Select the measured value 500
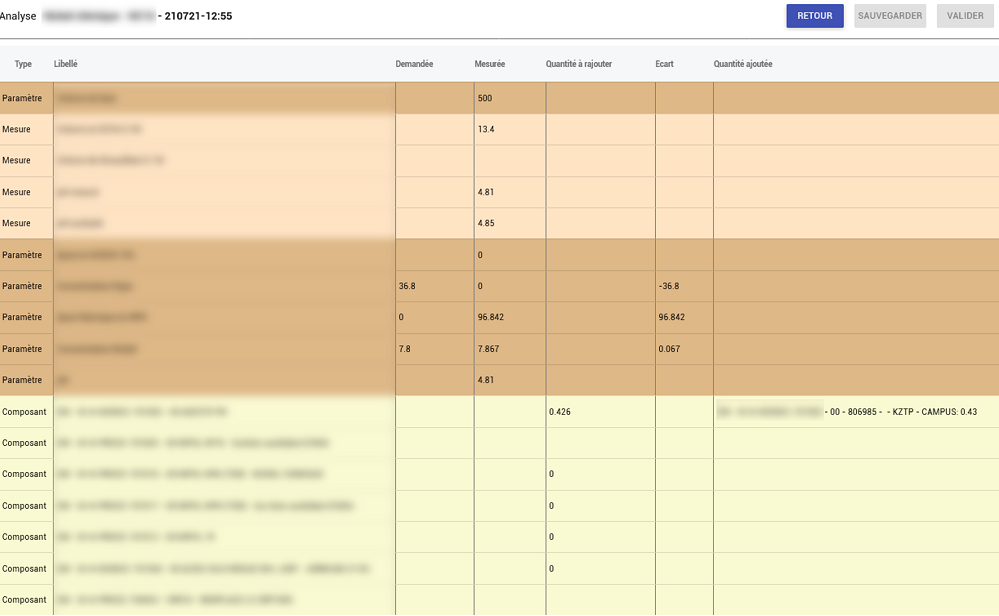Screen dimensions: 999x616 (x=485, y=98)
